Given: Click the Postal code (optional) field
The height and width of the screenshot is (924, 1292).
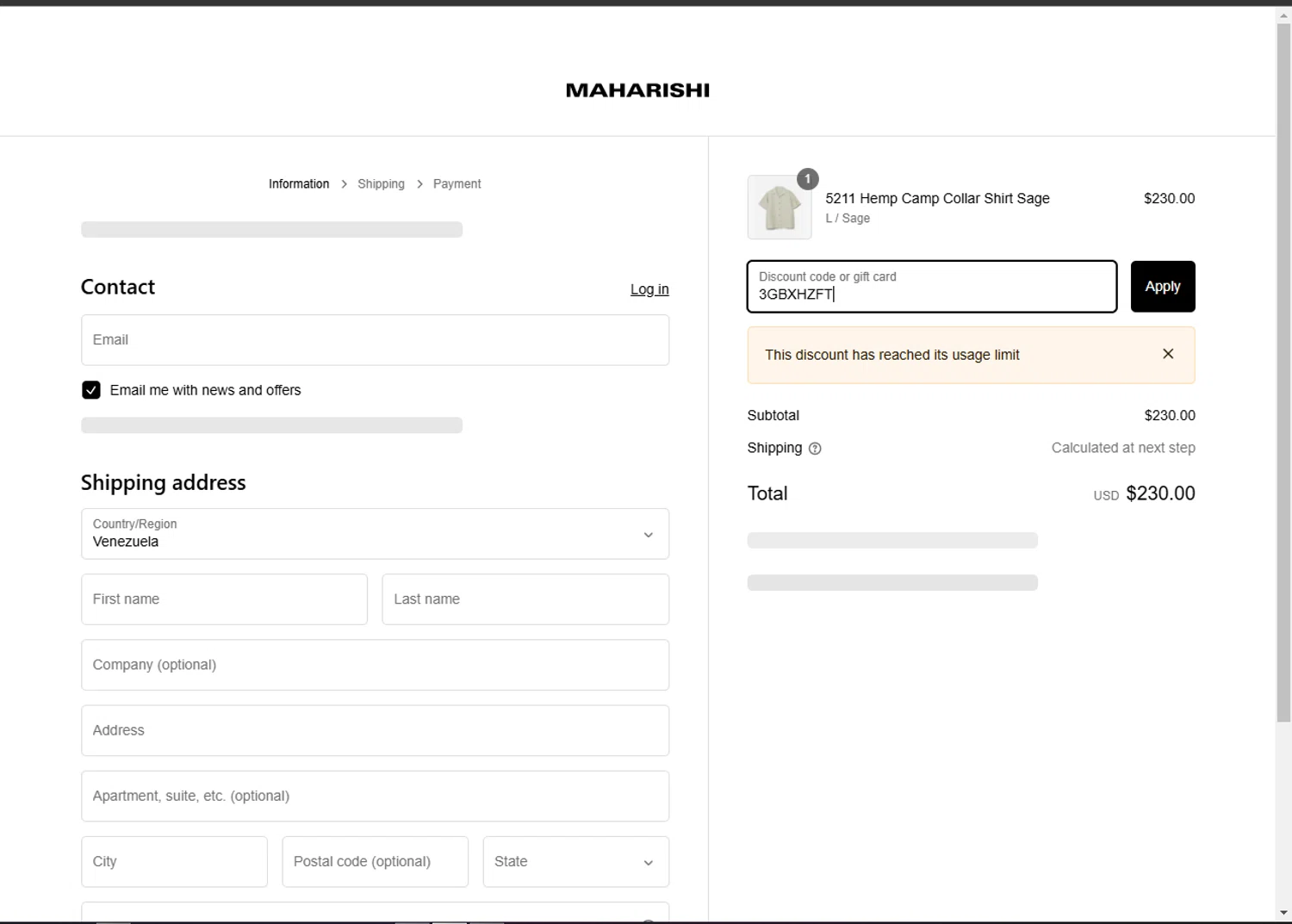Looking at the screenshot, I should coord(375,862).
